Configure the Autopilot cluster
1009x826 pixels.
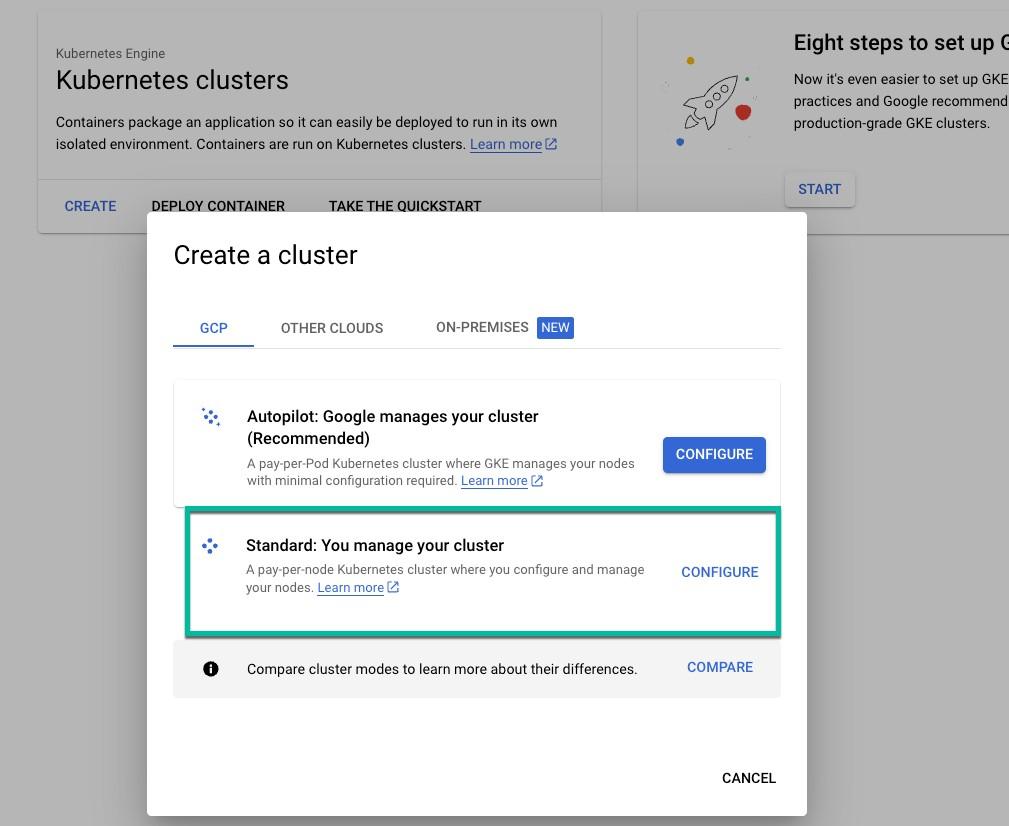714,454
